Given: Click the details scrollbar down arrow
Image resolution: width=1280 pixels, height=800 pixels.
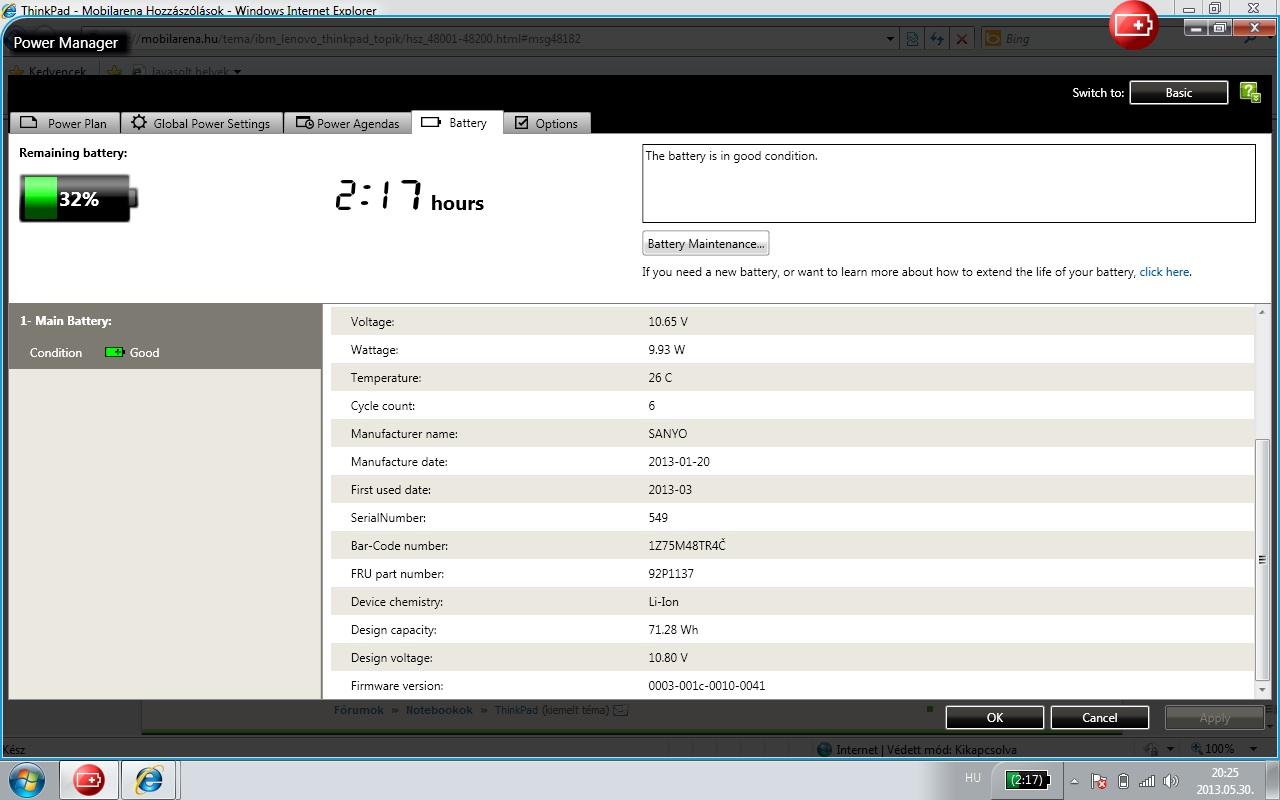Looking at the screenshot, I should [x=1262, y=690].
